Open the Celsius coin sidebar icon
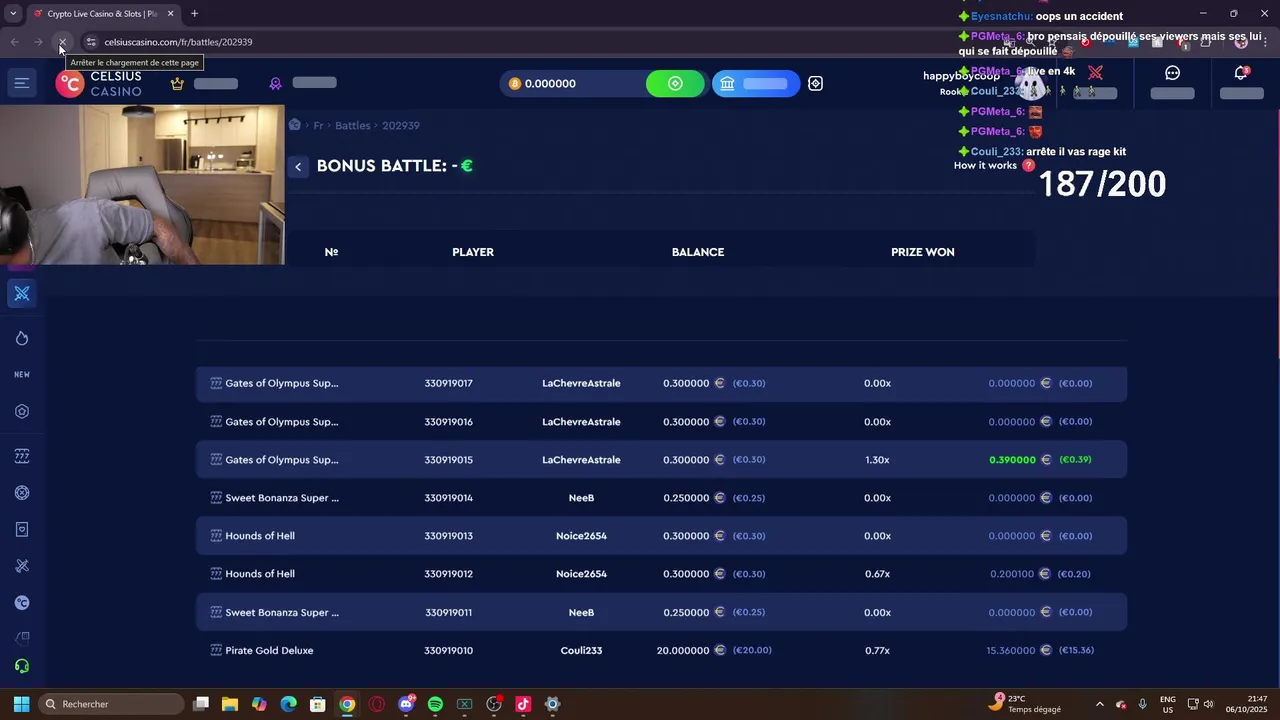The image size is (1280, 720). 22,603
